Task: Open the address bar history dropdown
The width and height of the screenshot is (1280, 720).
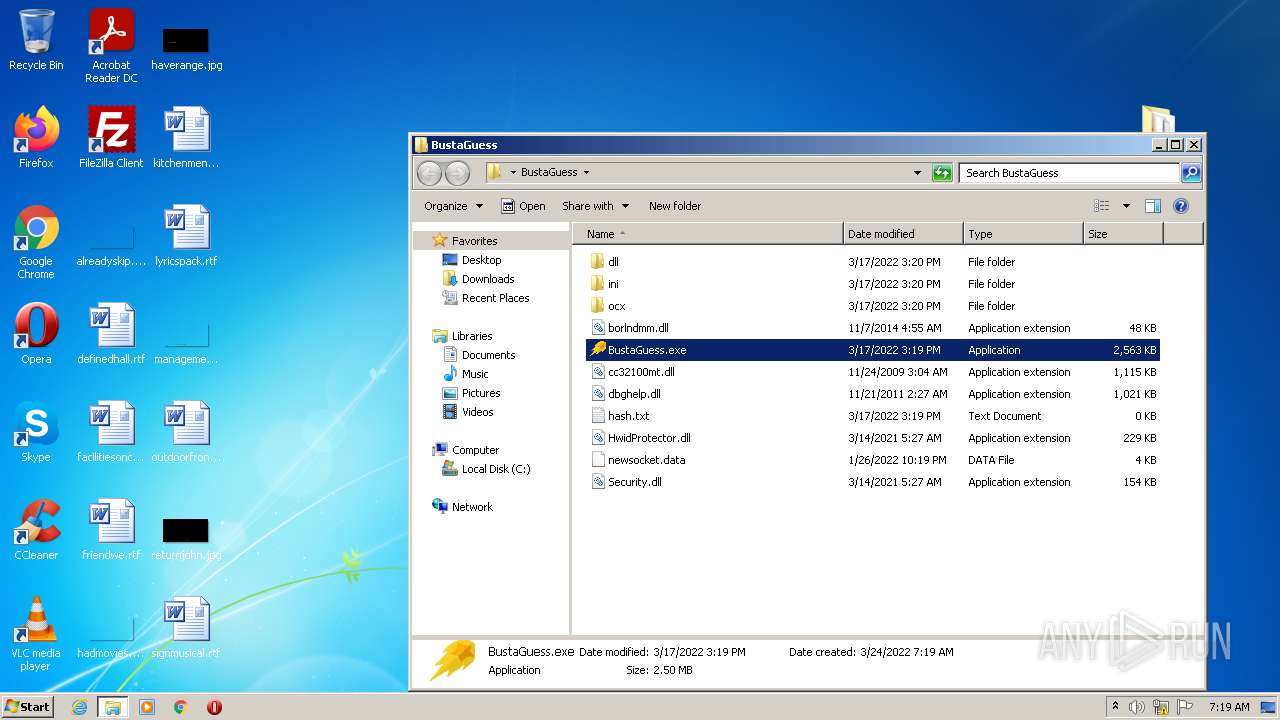Action: tap(917, 173)
